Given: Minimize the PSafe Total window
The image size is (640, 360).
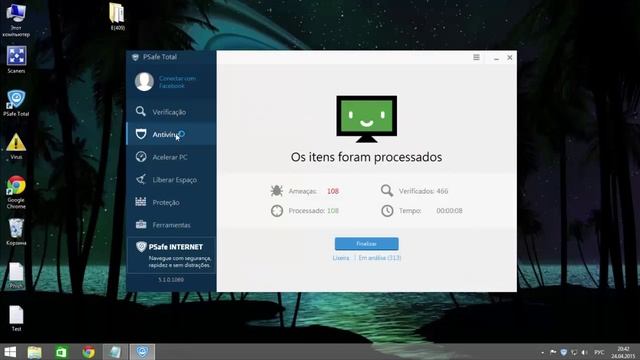Looking at the screenshot, I should click(496, 58).
